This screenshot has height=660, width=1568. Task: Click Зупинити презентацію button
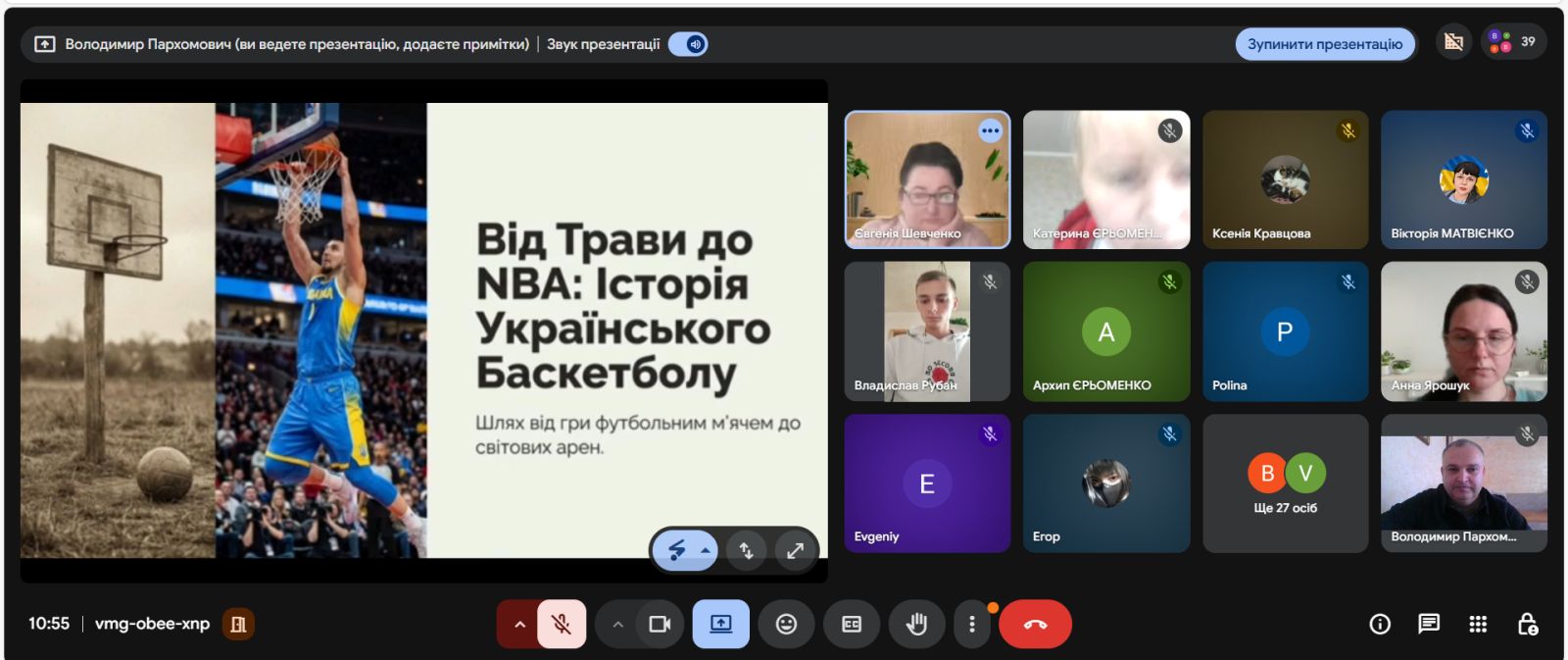tap(1324, 44)
